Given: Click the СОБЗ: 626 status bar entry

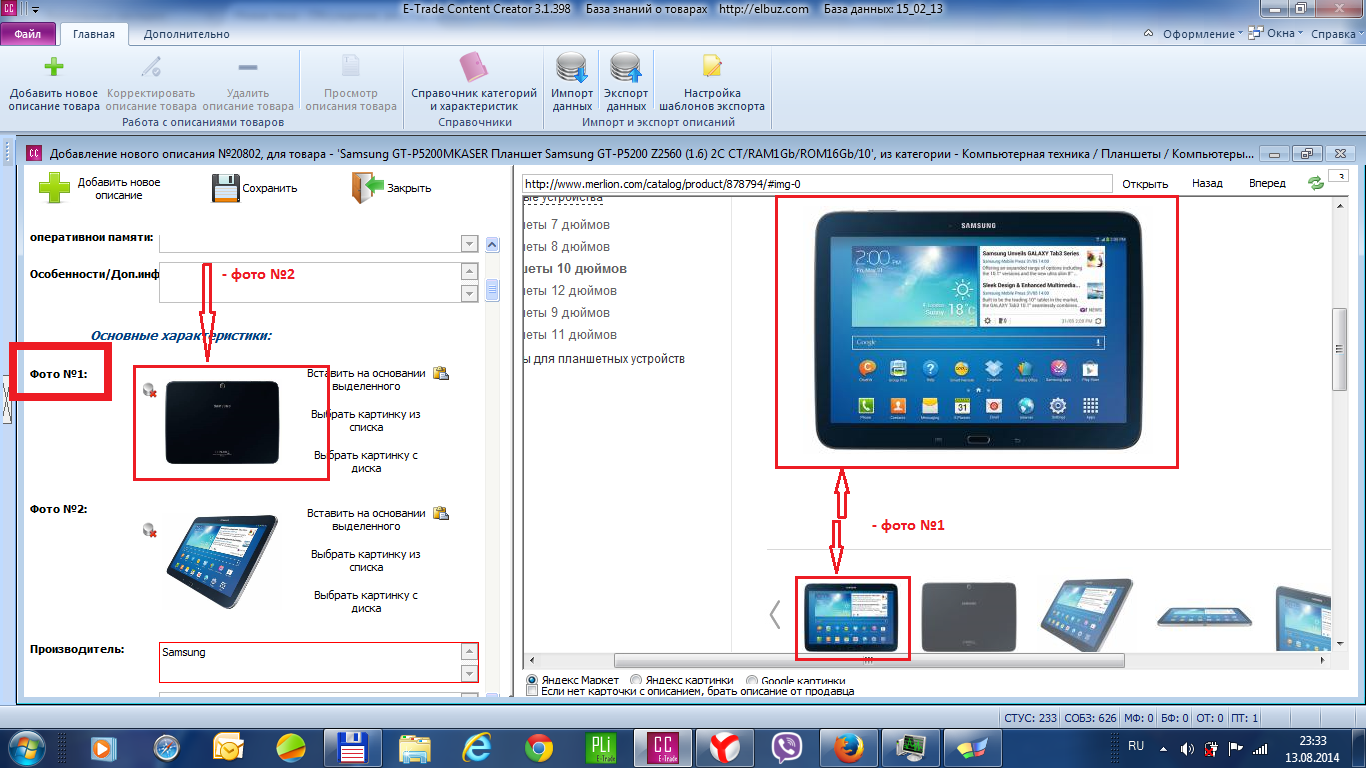Looking at the screenshot, I should (1092, 718).
